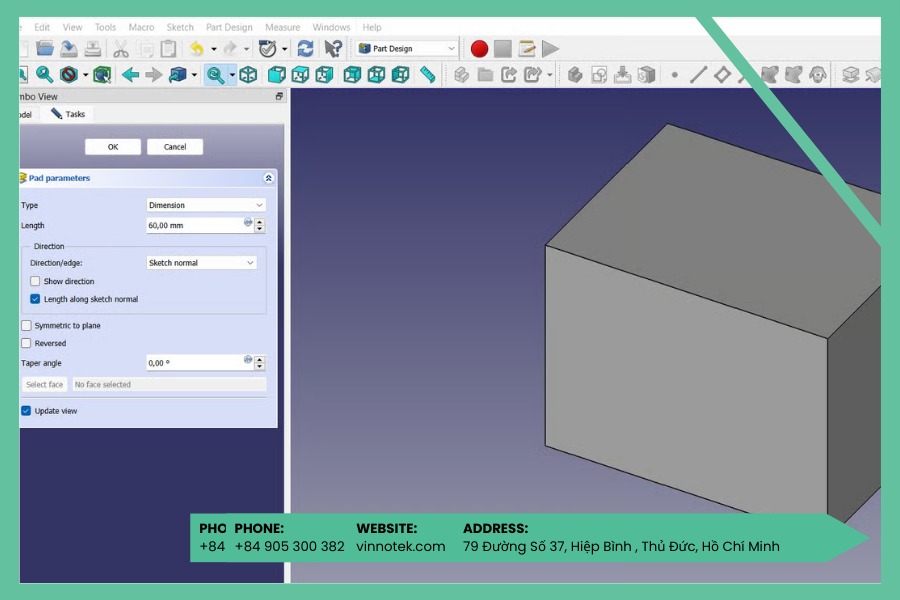
Task: Undo the last action
Action: point(197,49)
